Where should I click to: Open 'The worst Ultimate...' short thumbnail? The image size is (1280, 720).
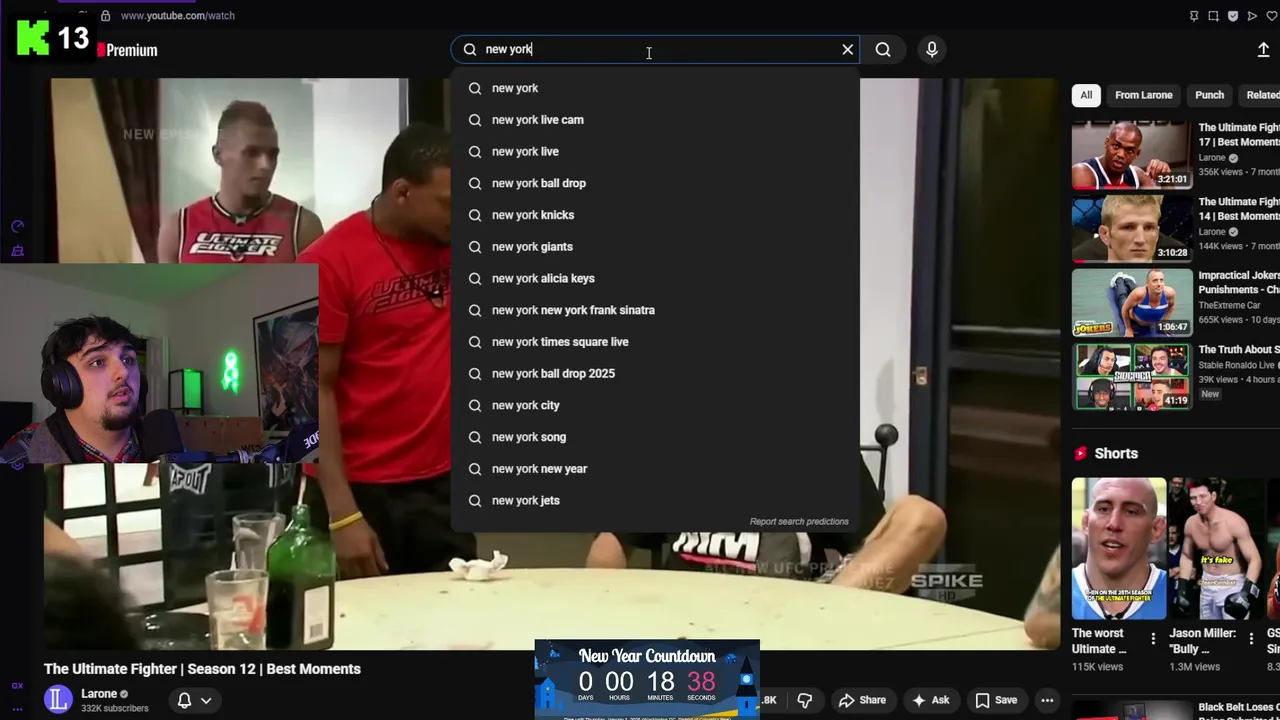click(1118, 549)
